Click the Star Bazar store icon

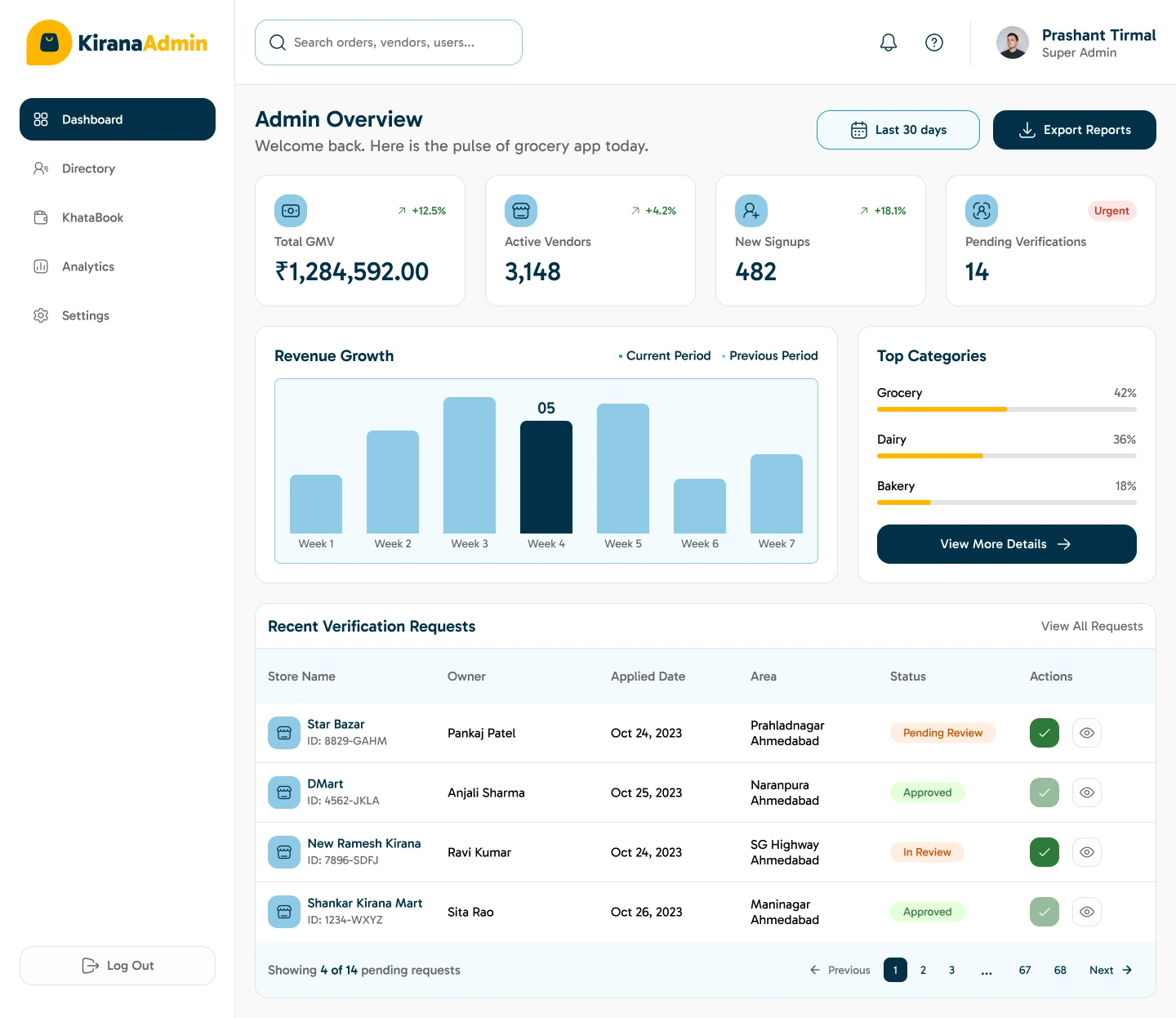(x=284, y=733)
